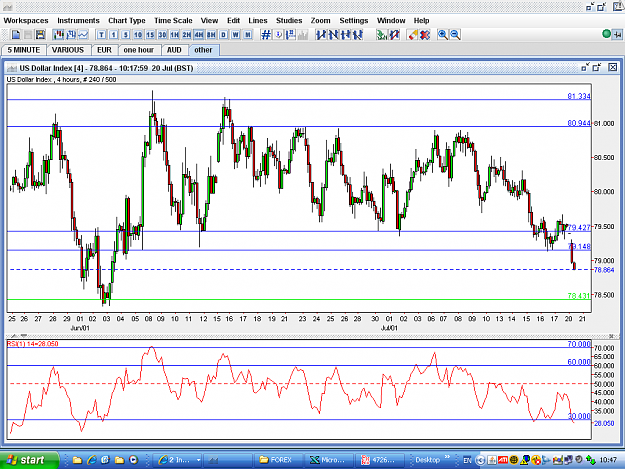
Task: Click the 81.334 horizontal line label
Action: [x=579, y=96]
